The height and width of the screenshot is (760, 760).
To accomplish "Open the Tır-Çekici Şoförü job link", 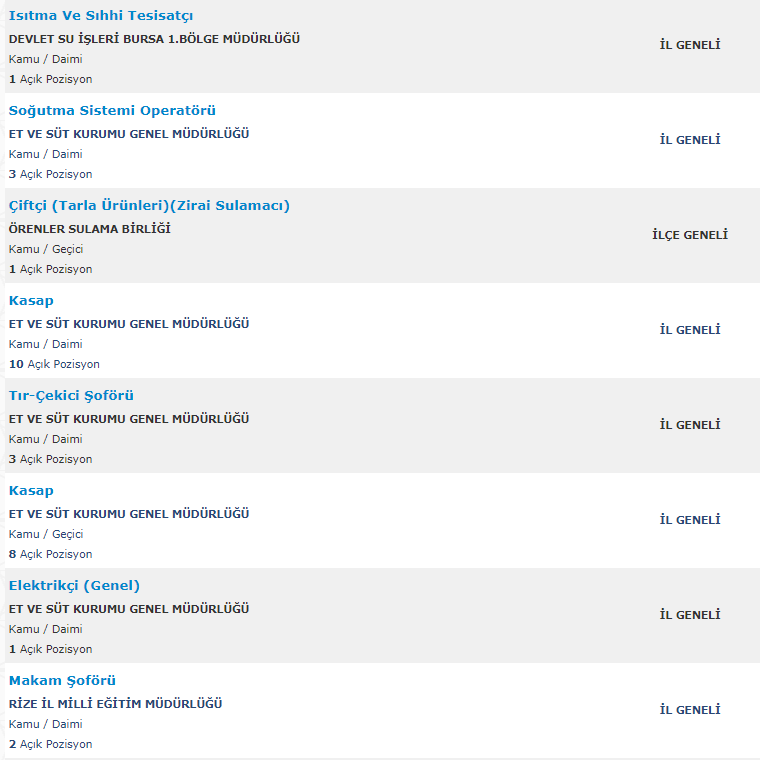I will tap(71, 396).
